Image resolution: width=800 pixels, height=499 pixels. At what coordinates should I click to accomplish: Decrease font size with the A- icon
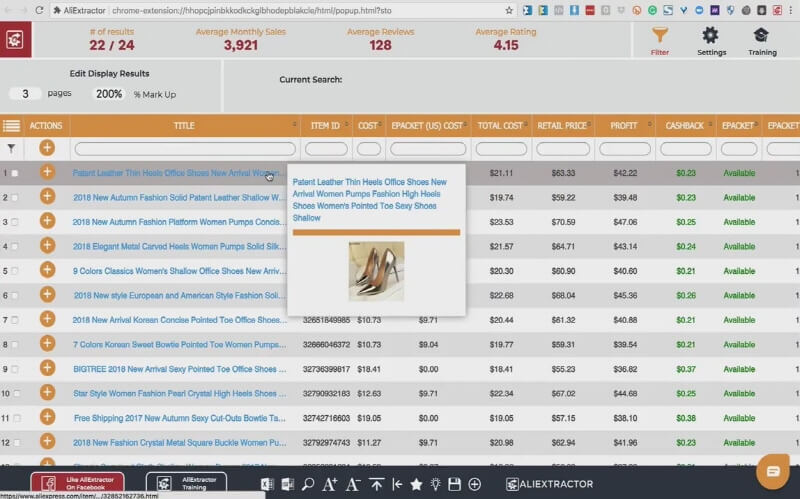click(x=353, y=484)
